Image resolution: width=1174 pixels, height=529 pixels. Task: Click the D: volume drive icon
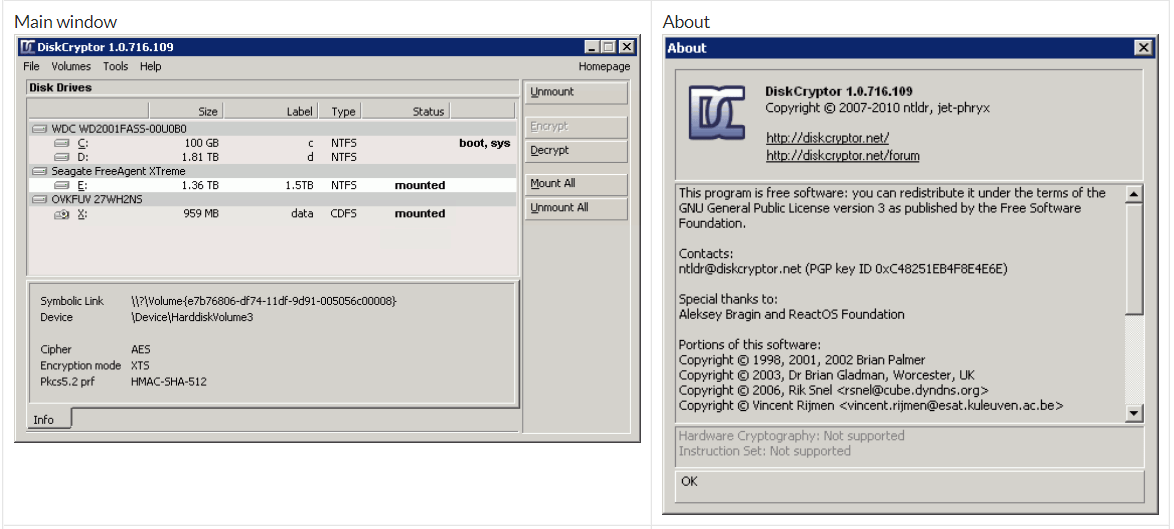(63, 157)
